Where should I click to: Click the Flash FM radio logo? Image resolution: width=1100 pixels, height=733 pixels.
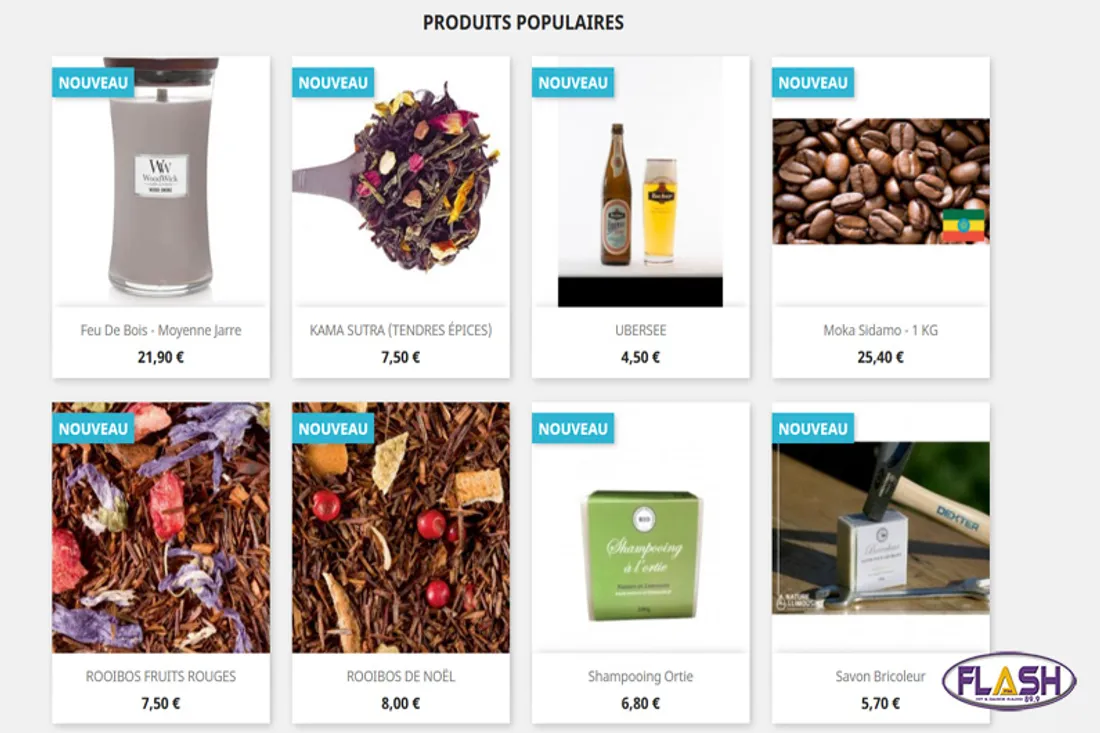1009,680
